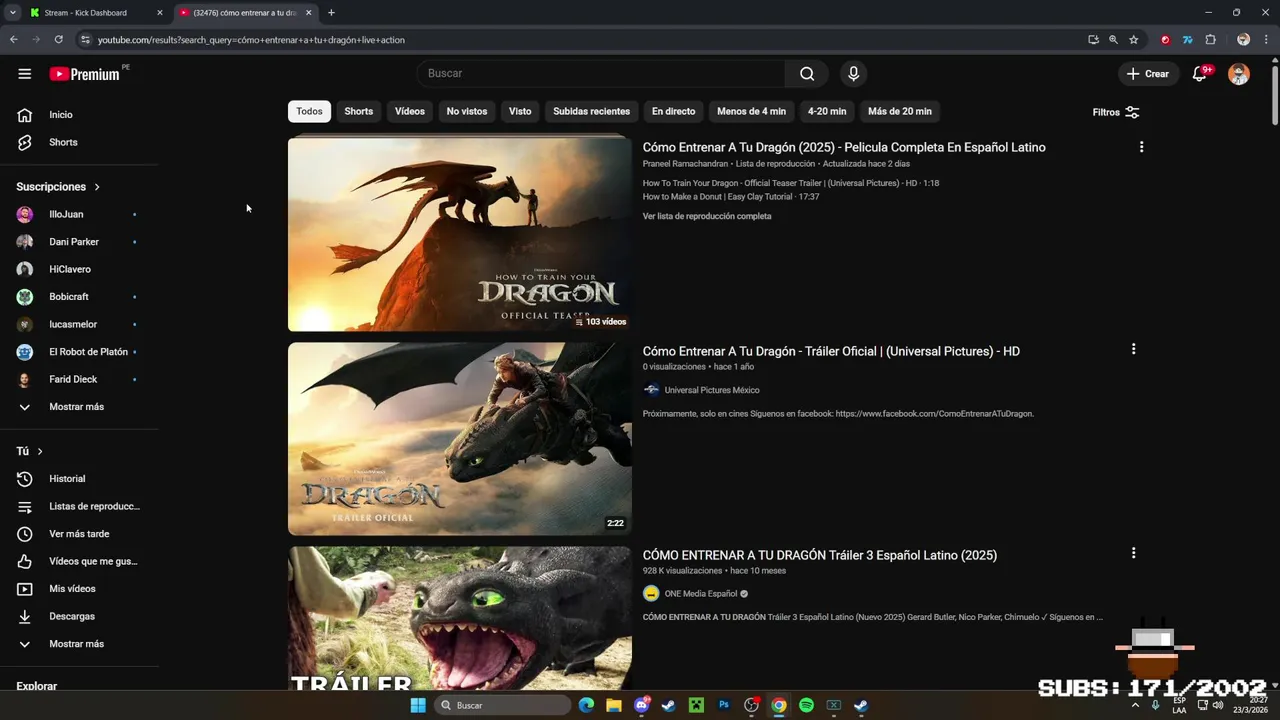Open a new Chrome tab
The image size is (1280, 720).
pos(331,13)
